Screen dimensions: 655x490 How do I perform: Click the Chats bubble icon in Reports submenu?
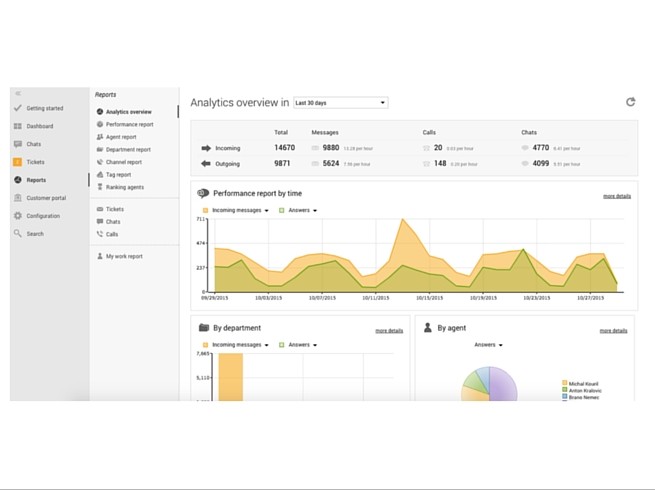100,221
